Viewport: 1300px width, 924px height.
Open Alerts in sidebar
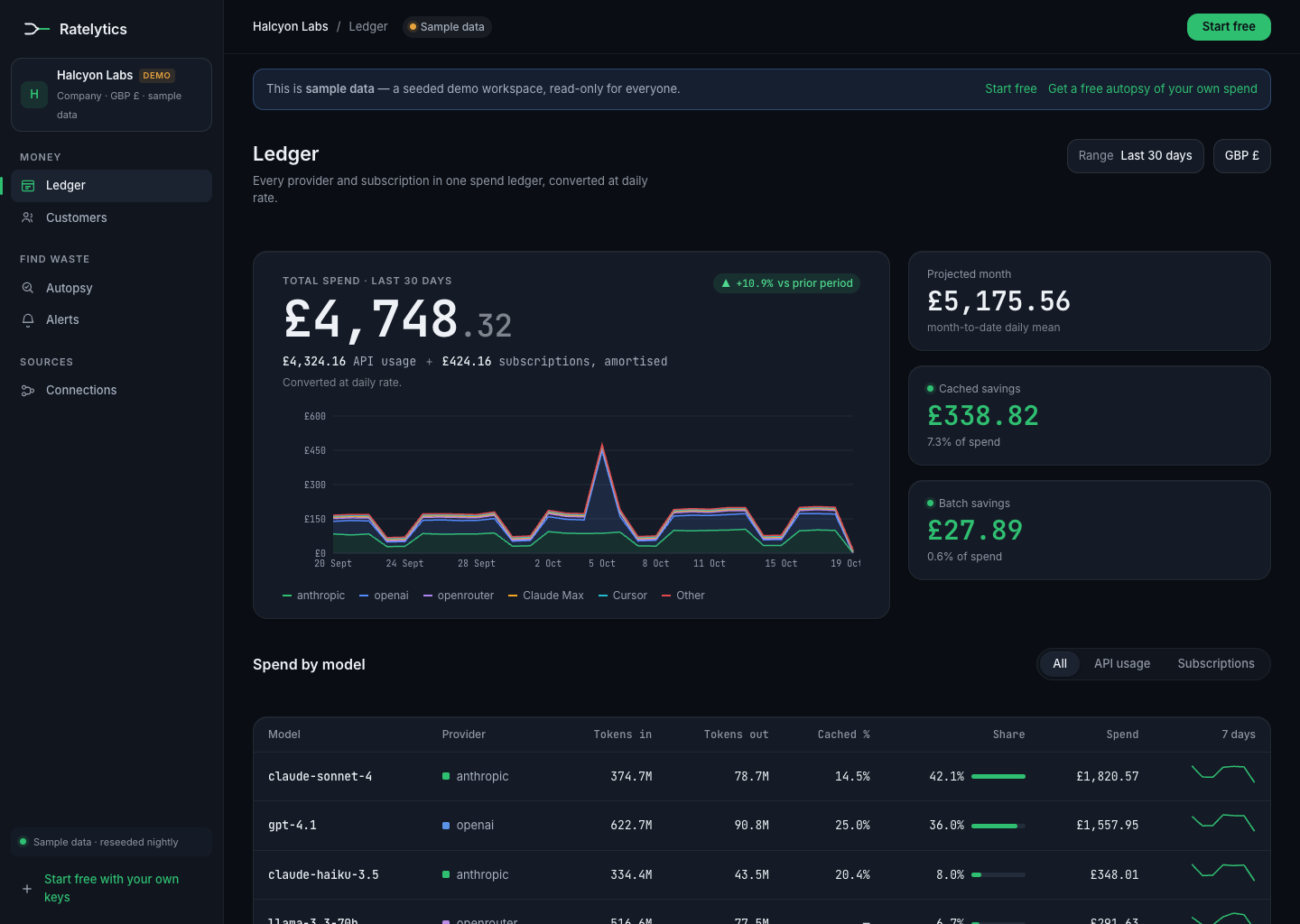112,319
